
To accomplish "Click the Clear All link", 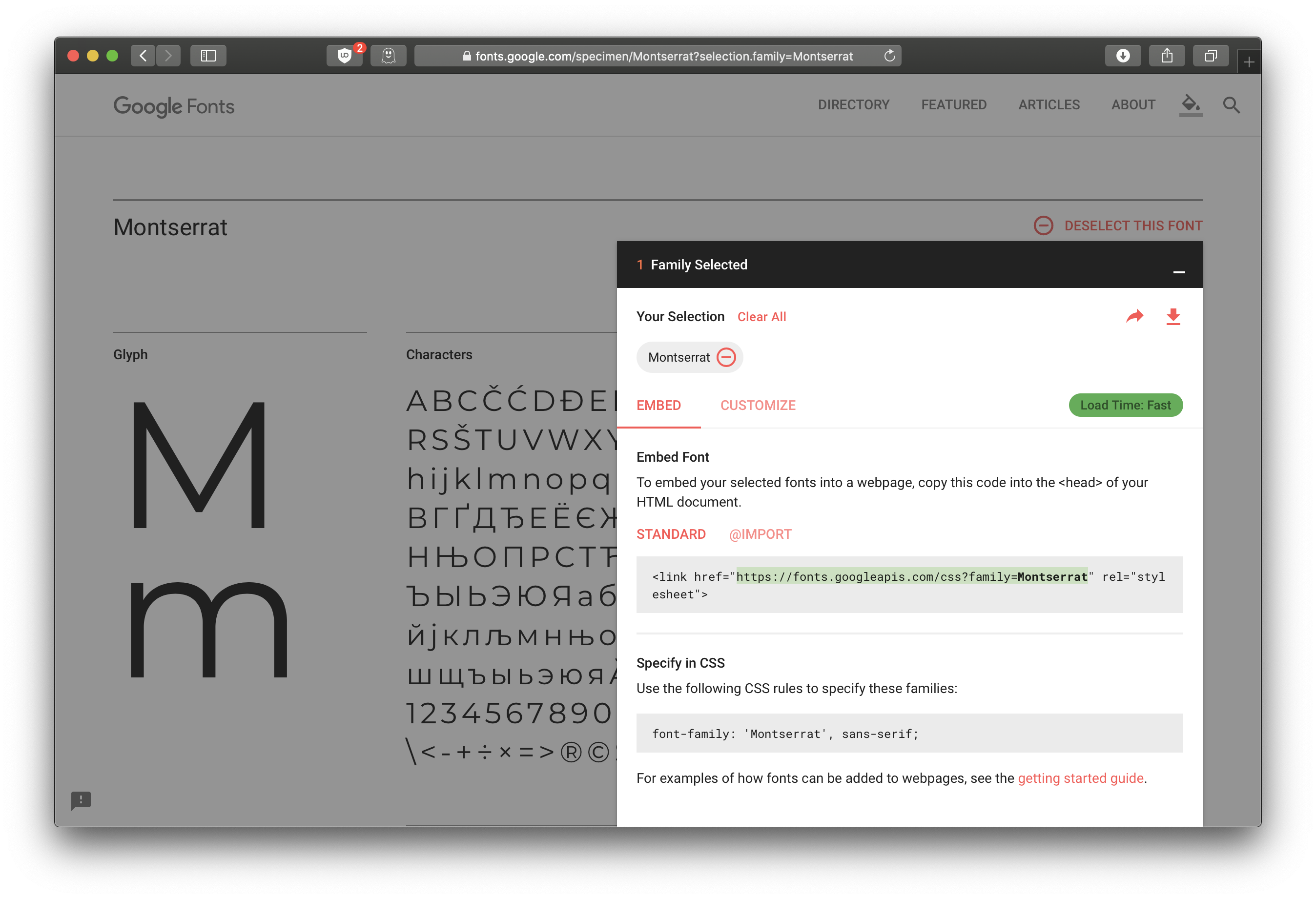I will point(761,316).
